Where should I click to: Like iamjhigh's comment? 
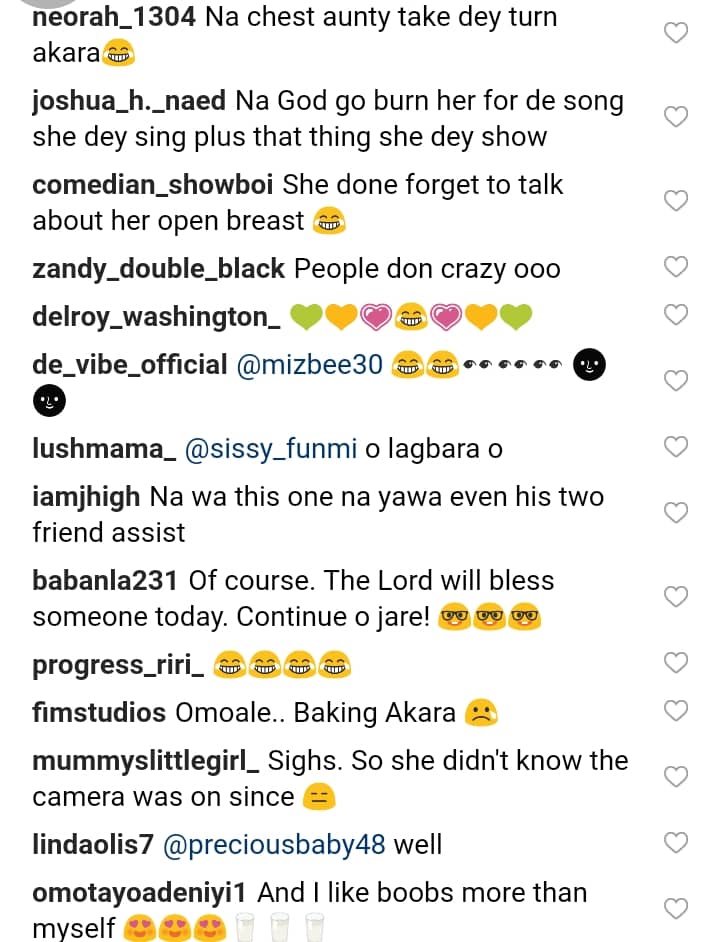coord(677,513)
